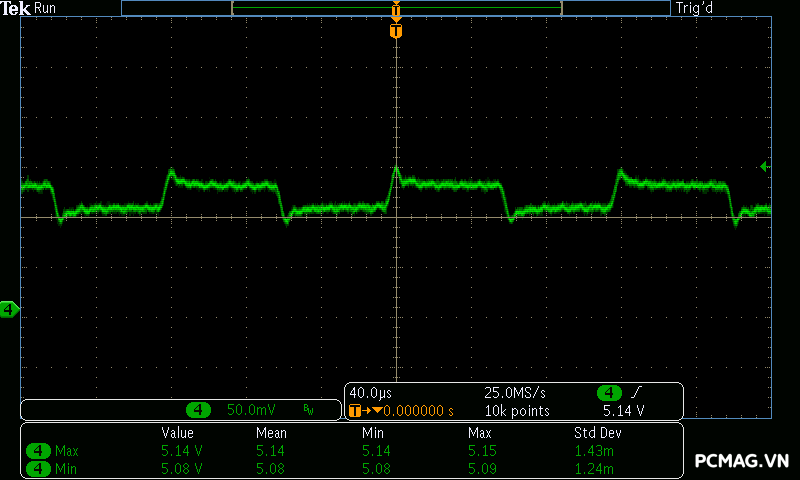800x480 pixels.
Task: Click the rising edge trigger slope icon
Action: [637, 392]
